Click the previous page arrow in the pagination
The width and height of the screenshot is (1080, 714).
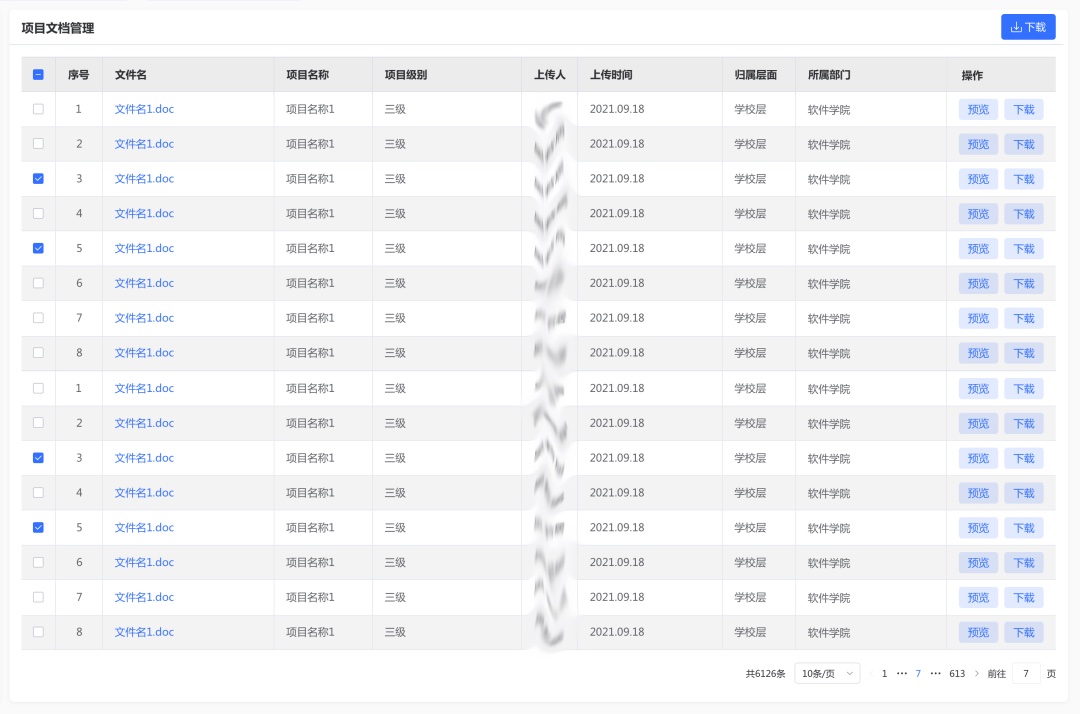pyautogui.click(x=870, y=674)
